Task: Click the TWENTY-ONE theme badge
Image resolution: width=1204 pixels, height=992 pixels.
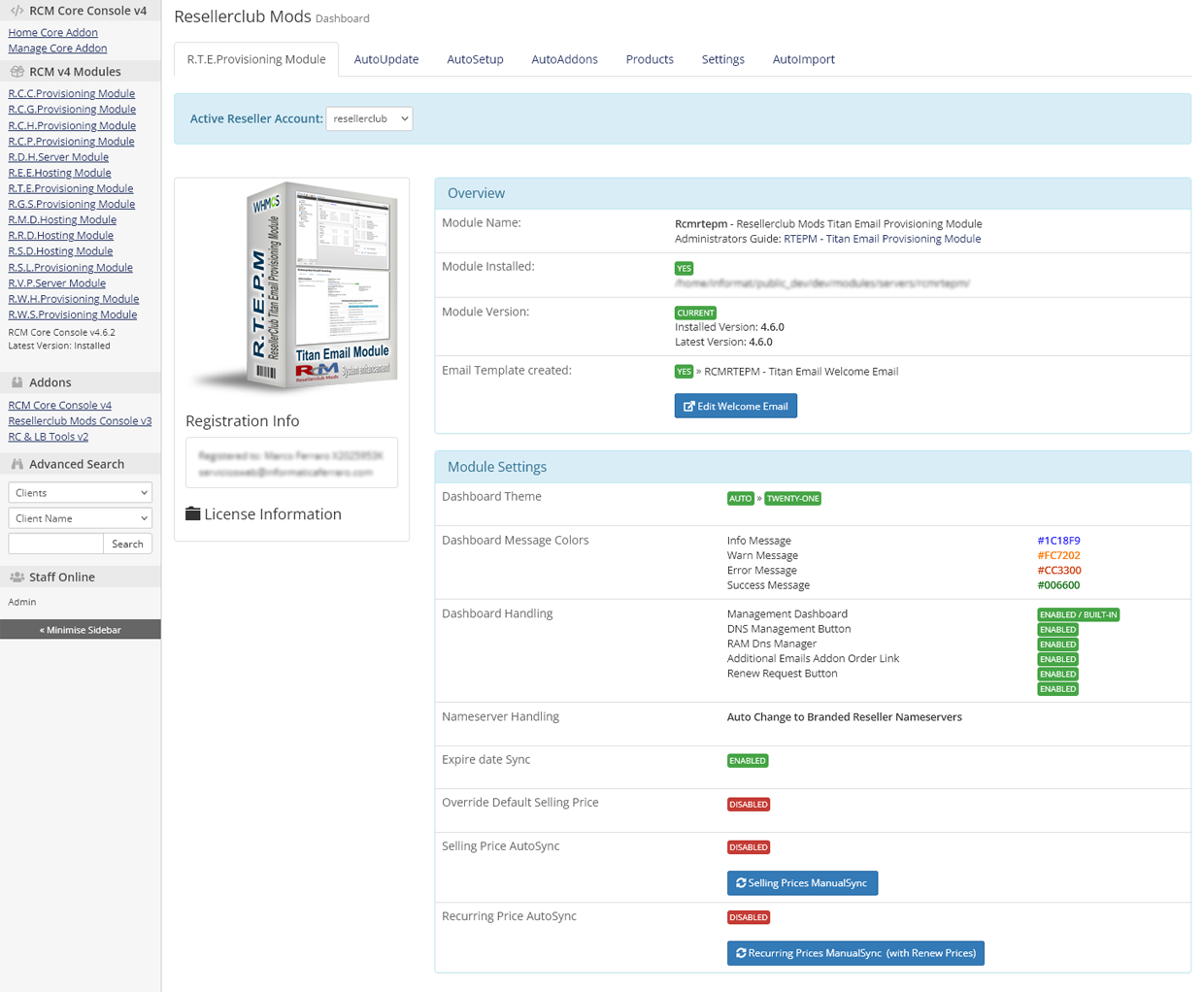Action: point(792,498)
